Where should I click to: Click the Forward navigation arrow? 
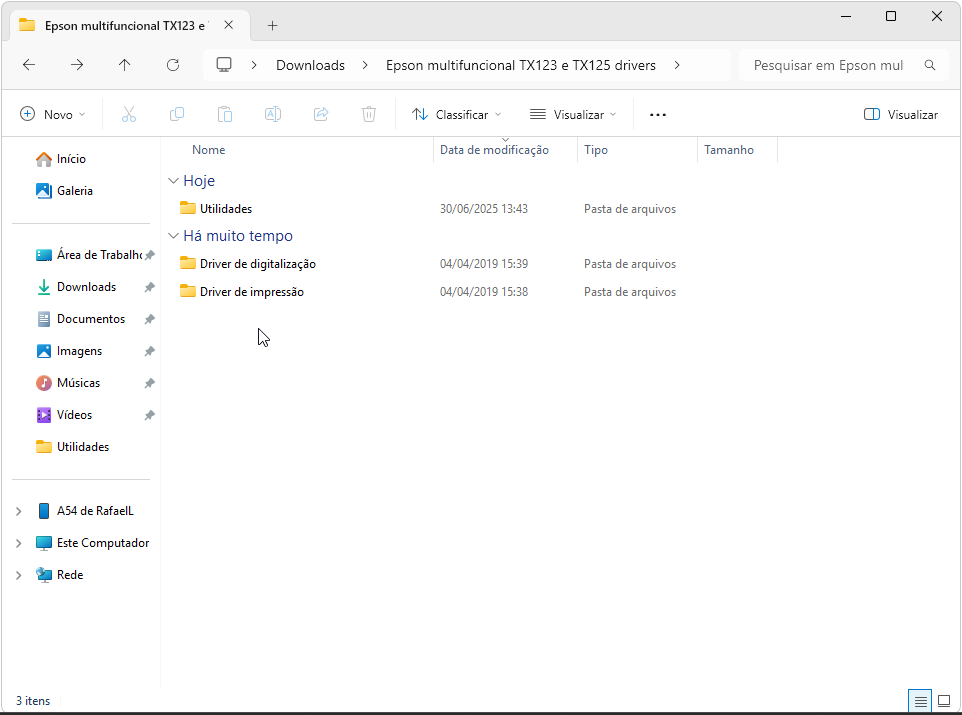coord(77,65)
